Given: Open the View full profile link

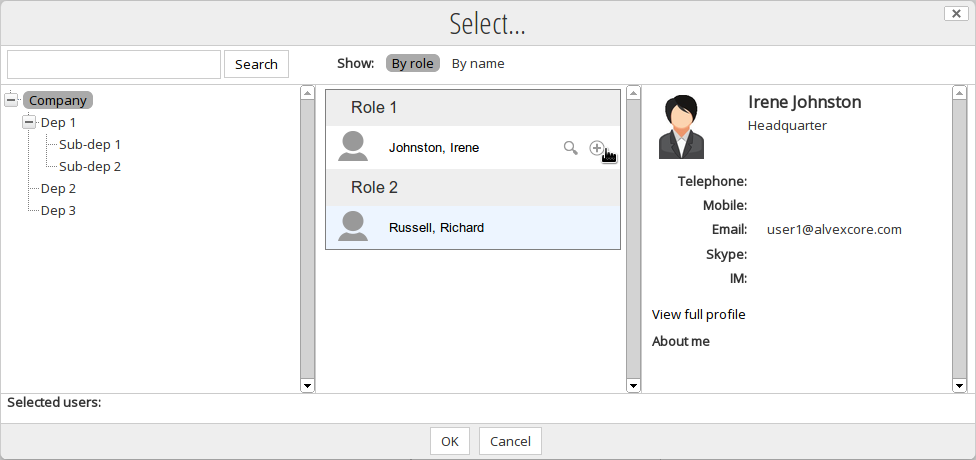Looking at the screenshot, I should (x=698, y=314).
